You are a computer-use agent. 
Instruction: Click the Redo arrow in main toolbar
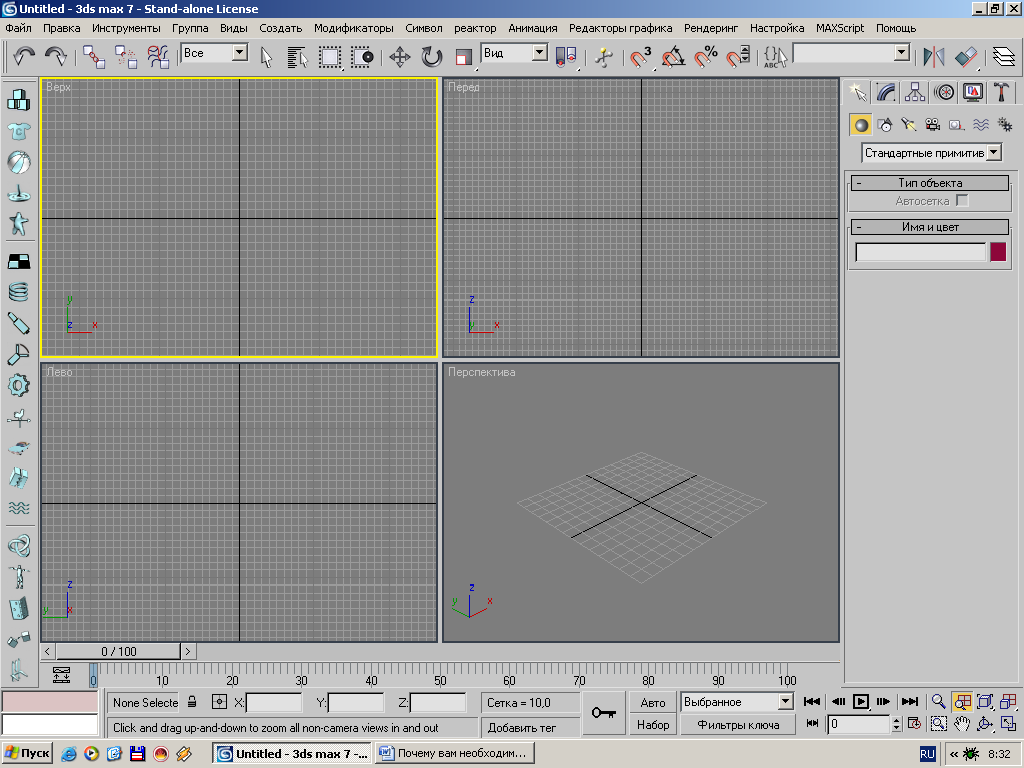point(55,56)
